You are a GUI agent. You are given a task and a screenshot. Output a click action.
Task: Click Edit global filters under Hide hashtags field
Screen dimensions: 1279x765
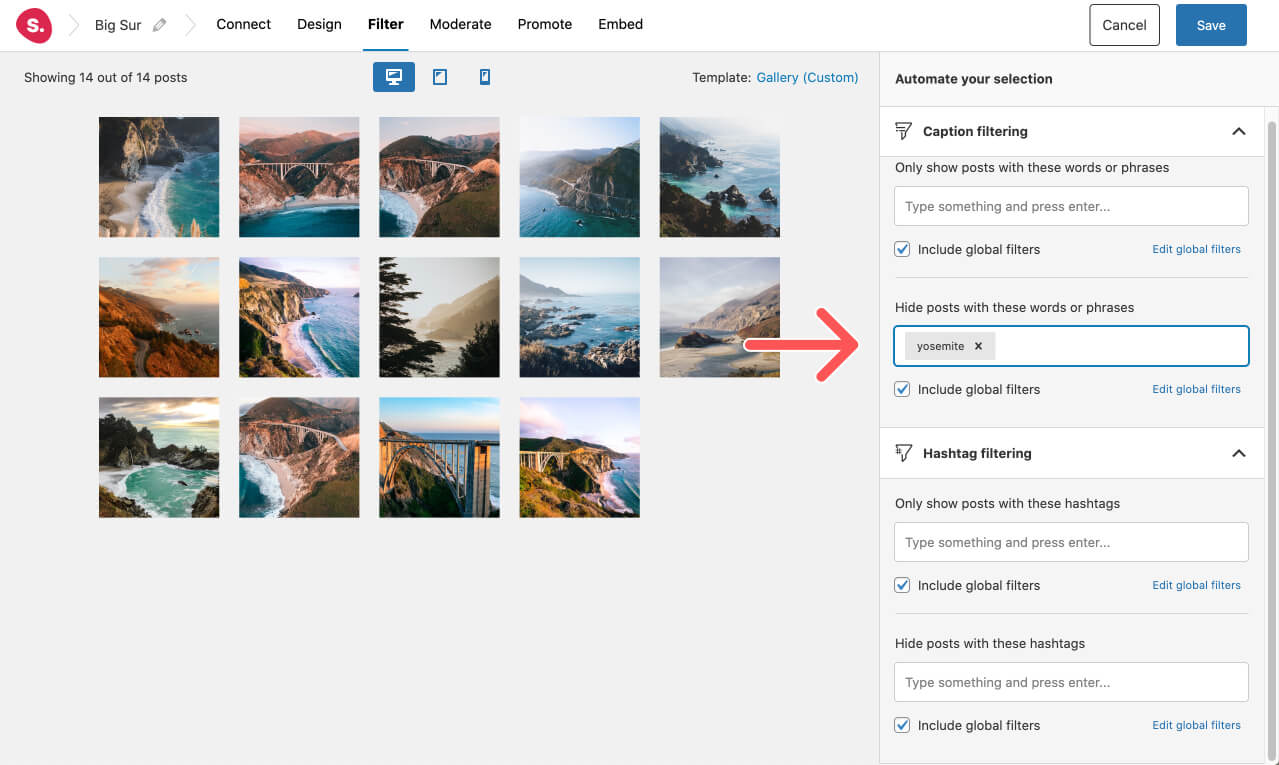(1196, 725)
